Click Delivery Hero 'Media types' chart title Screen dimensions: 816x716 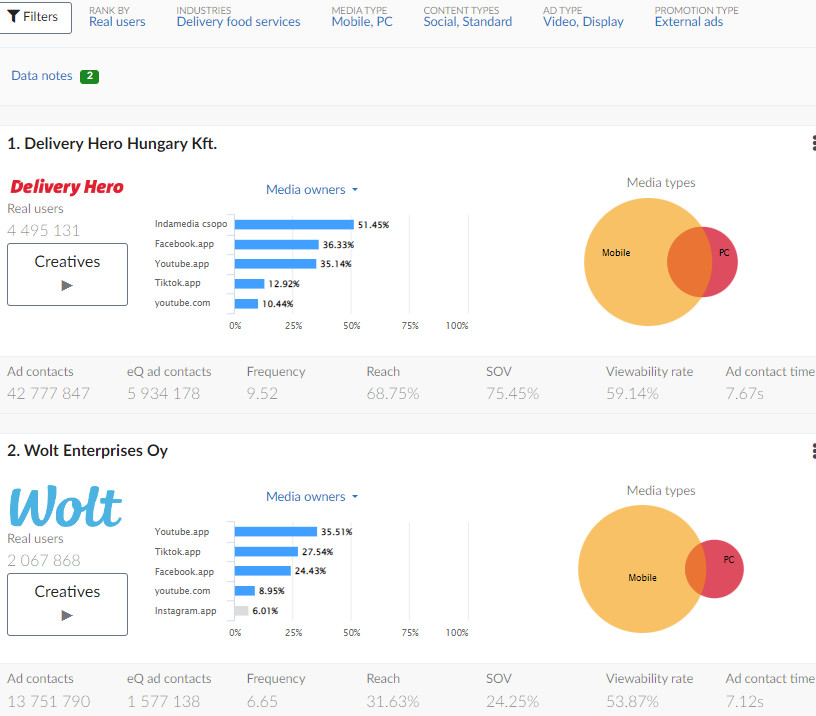[x=661, y=183]
